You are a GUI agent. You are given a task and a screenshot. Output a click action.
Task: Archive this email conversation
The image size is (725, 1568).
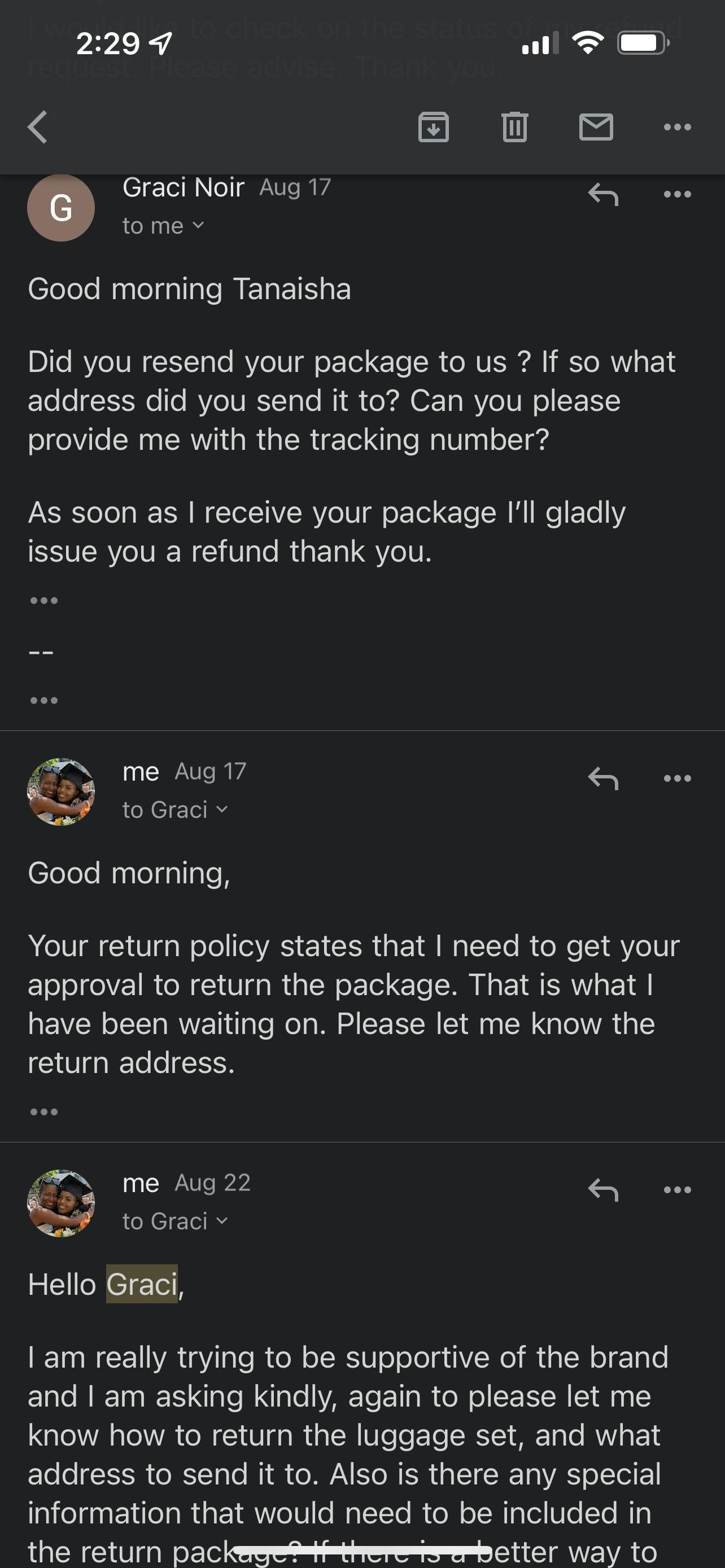[x=434, y=127]
